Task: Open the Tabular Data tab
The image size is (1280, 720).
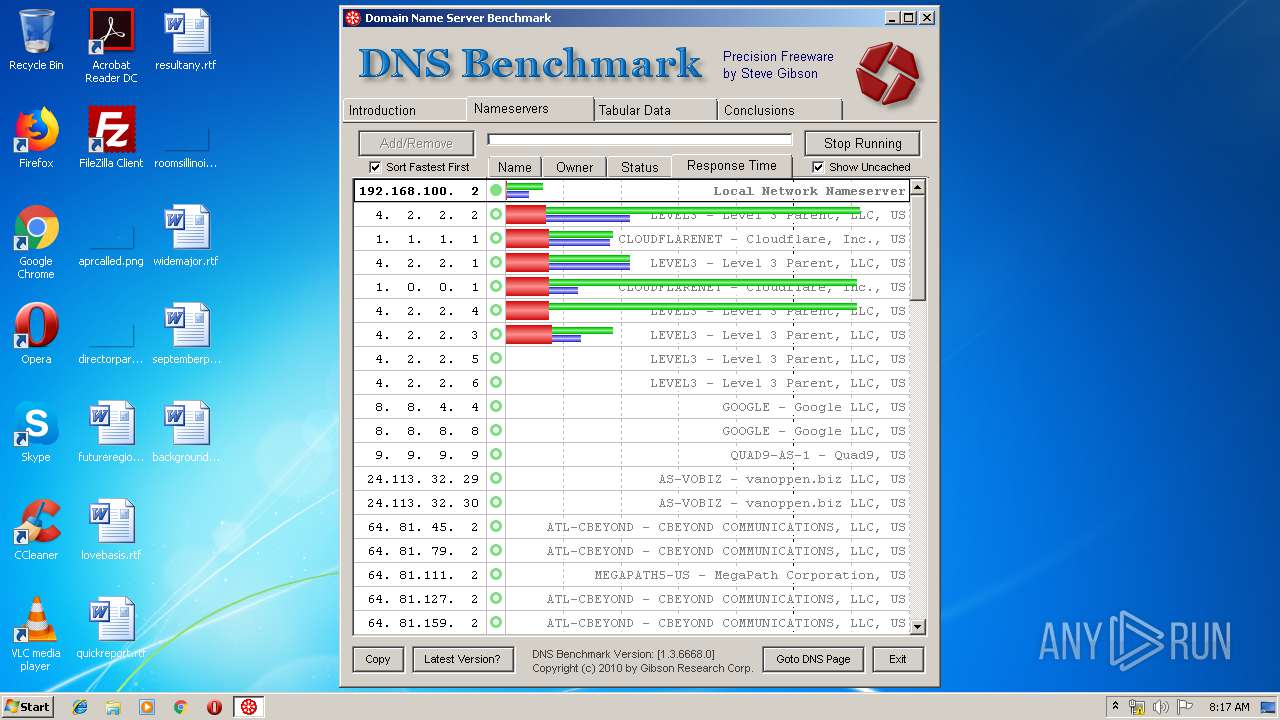Action: [x=654, y=110]
